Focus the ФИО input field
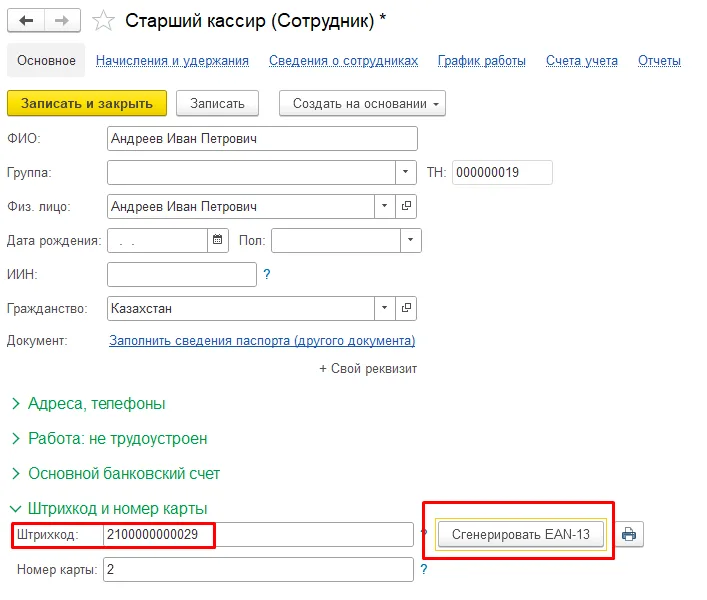 (x=262, y=138)
